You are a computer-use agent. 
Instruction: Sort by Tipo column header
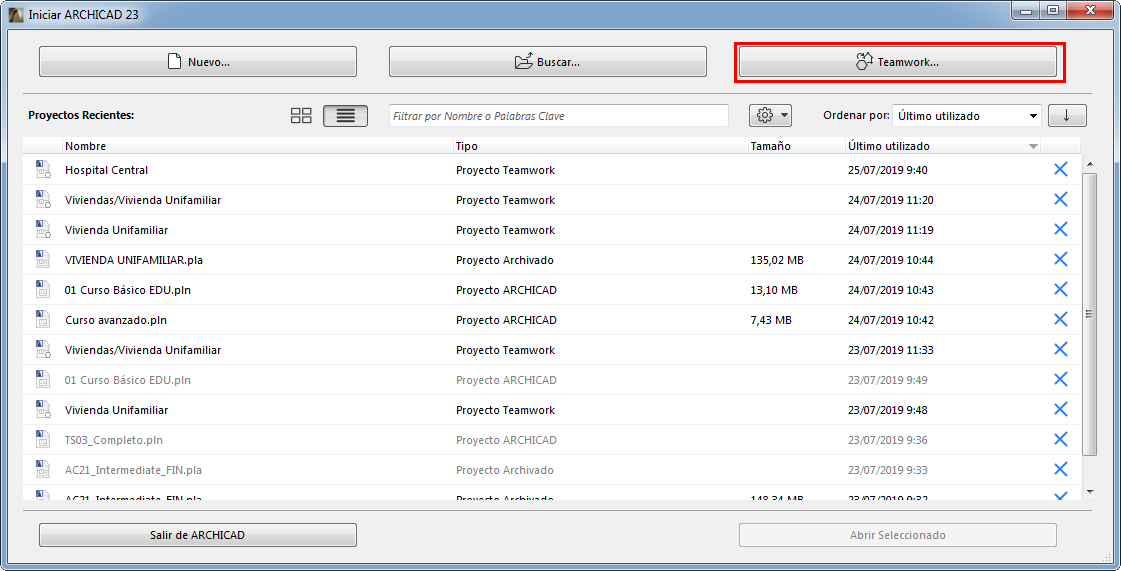tap(599, 146)
